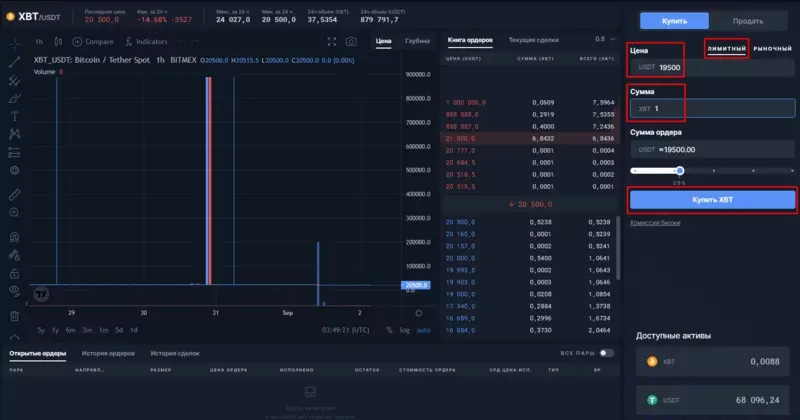Switch to the Глубина chart tab
This screenshot has height=420, width=800.
[417, 41]
